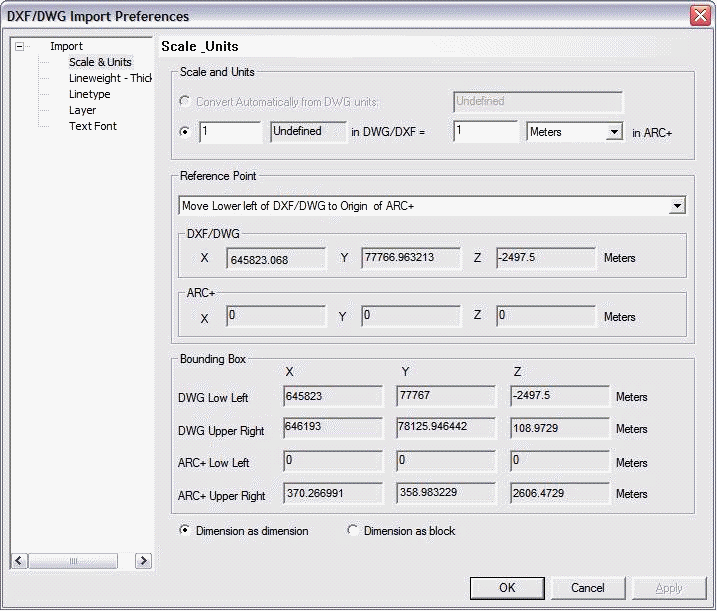Open the Layer settings page
Viewport: 717px width, 611px height.
coord(82,110)
